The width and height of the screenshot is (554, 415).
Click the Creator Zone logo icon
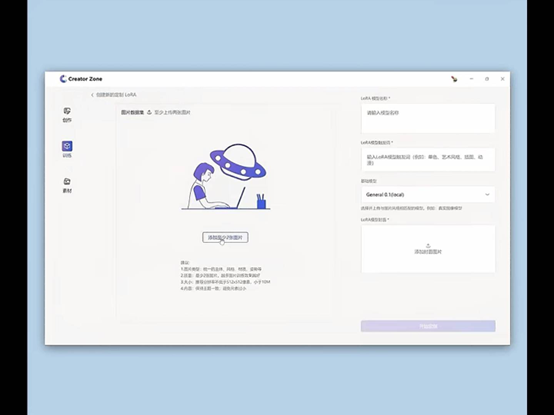[x=63, y=79]
